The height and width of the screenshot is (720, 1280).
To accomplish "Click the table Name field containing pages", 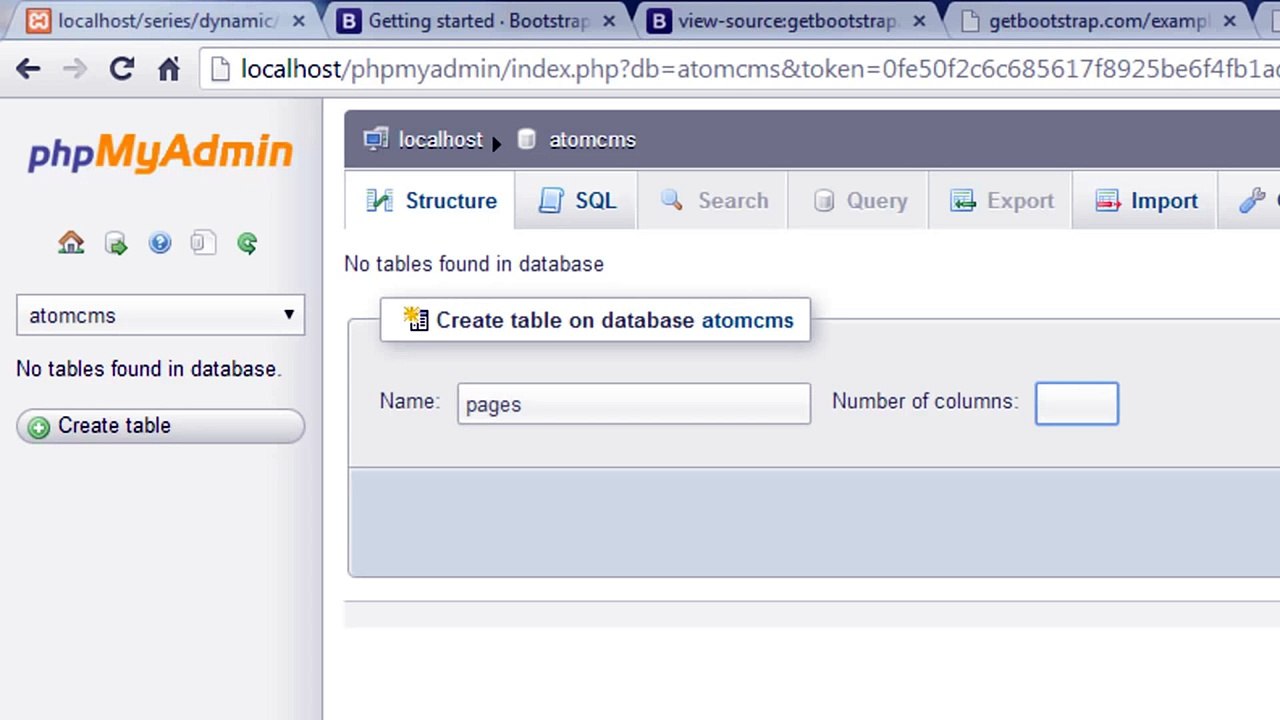I will [634, 404].
